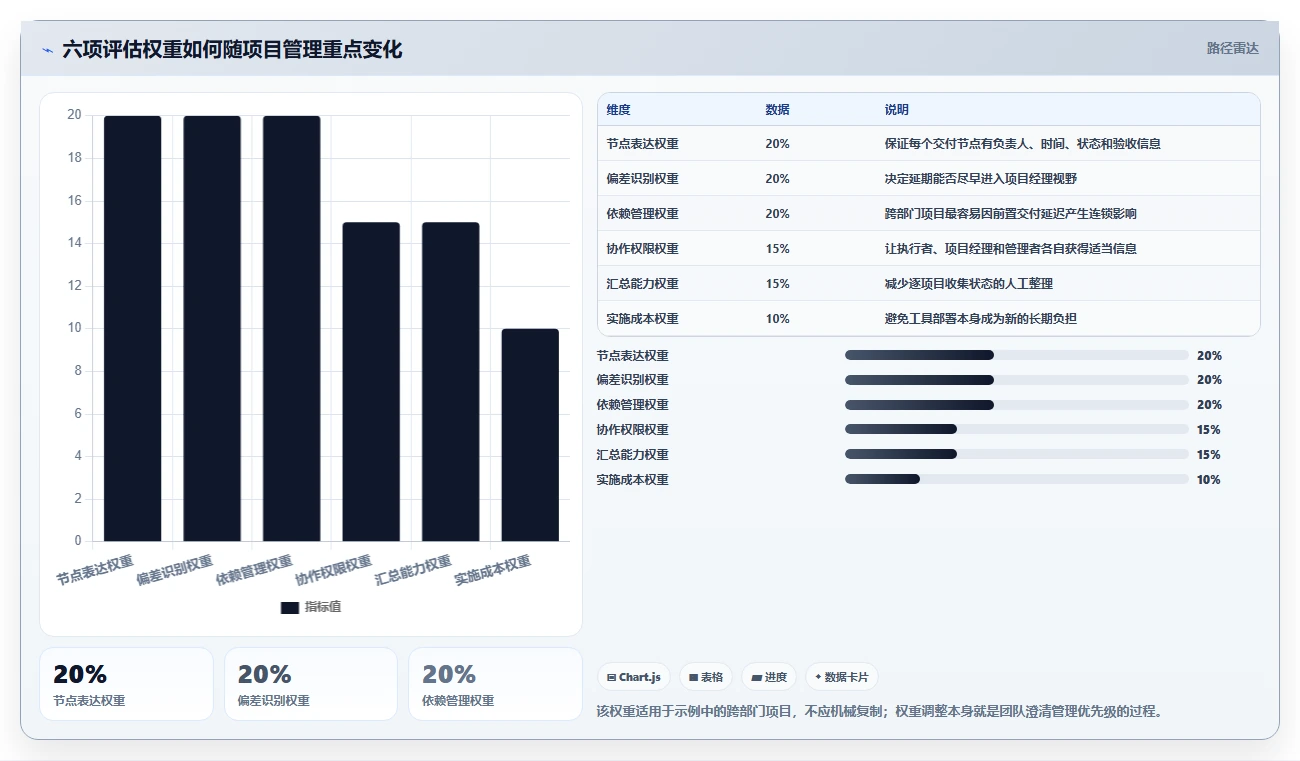Viewport: 1300px width, 761px height.
Task: Click description 跨部门项目最容易因前置交付延迟
Action: tap(1011, 214)
